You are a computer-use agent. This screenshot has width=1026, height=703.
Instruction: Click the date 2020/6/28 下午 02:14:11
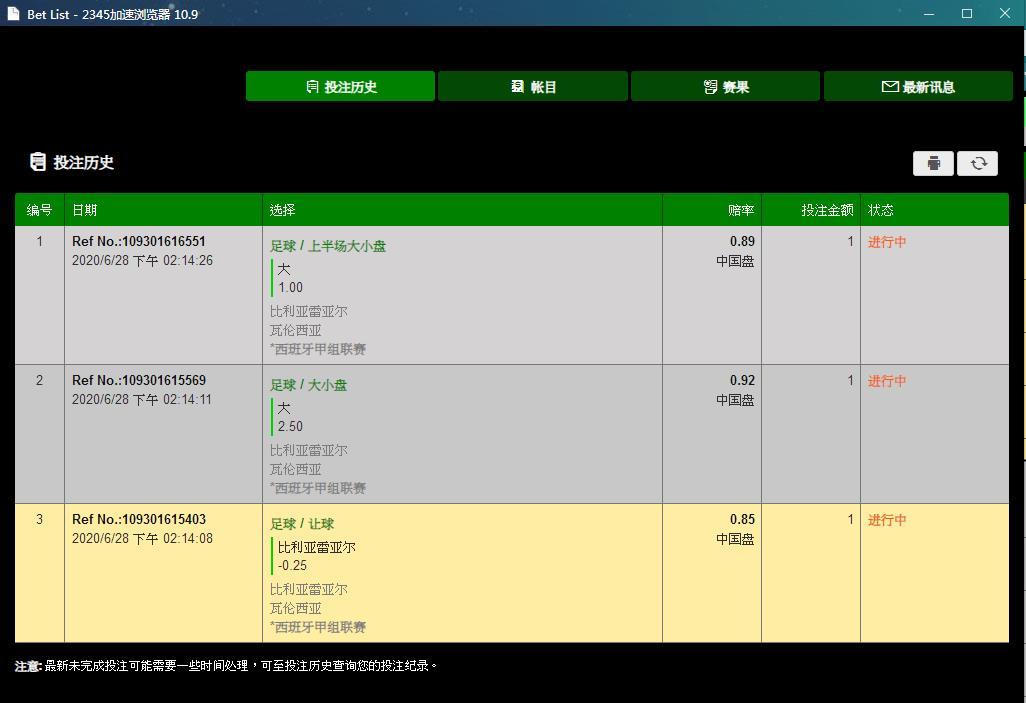(x=142, y=399)
